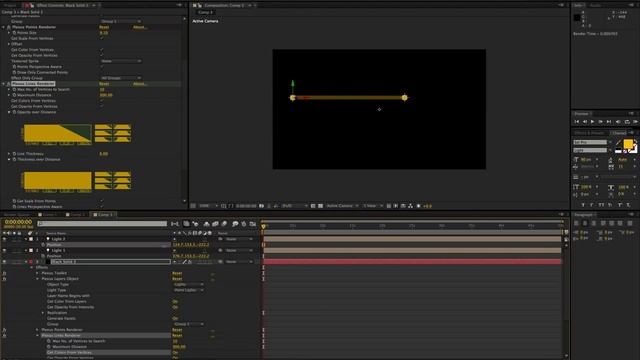Click Reset for Plexus Lines Renderer effect

tap(104, 84)
